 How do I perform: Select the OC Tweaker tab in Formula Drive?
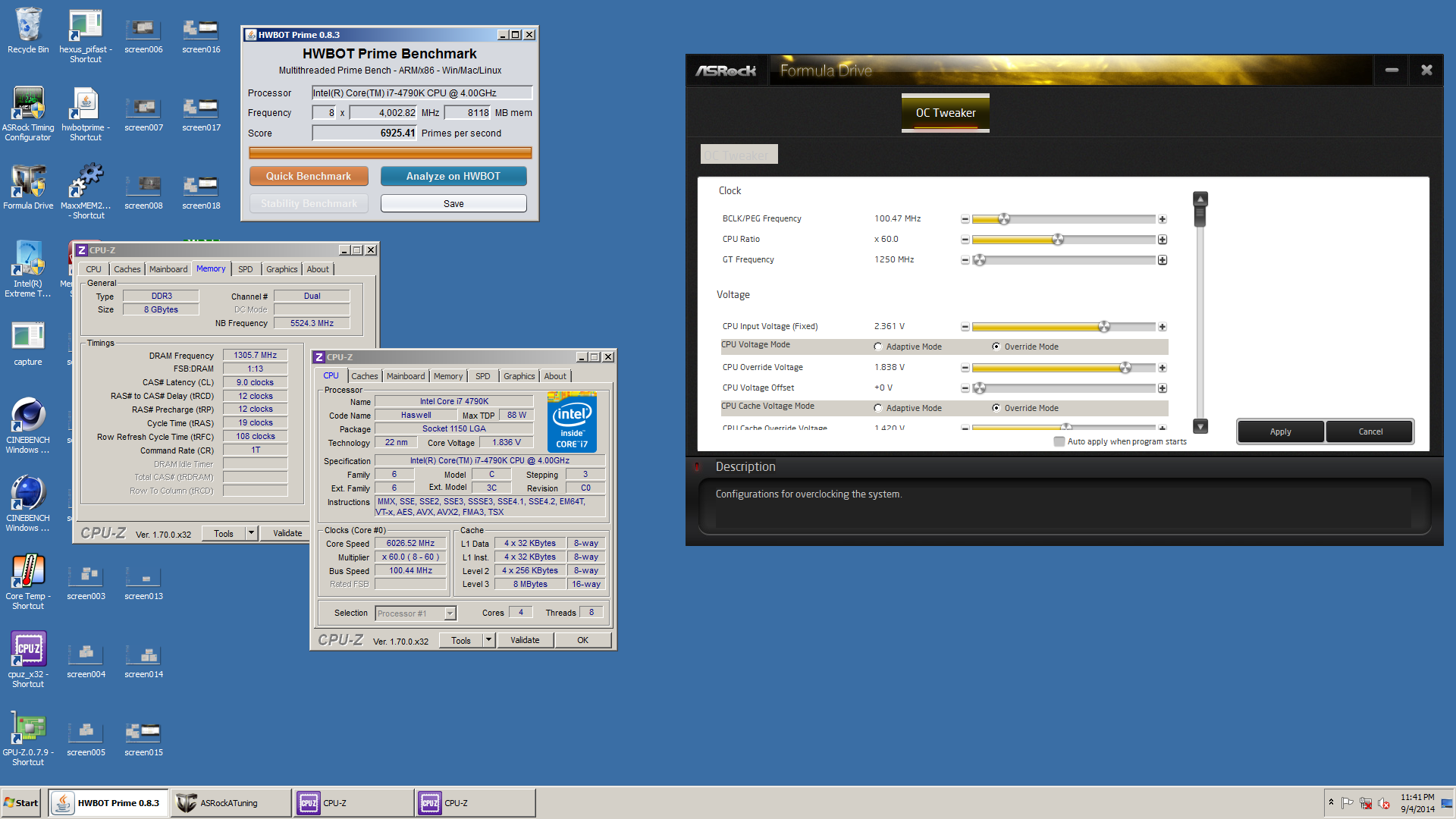click(946, 113)
